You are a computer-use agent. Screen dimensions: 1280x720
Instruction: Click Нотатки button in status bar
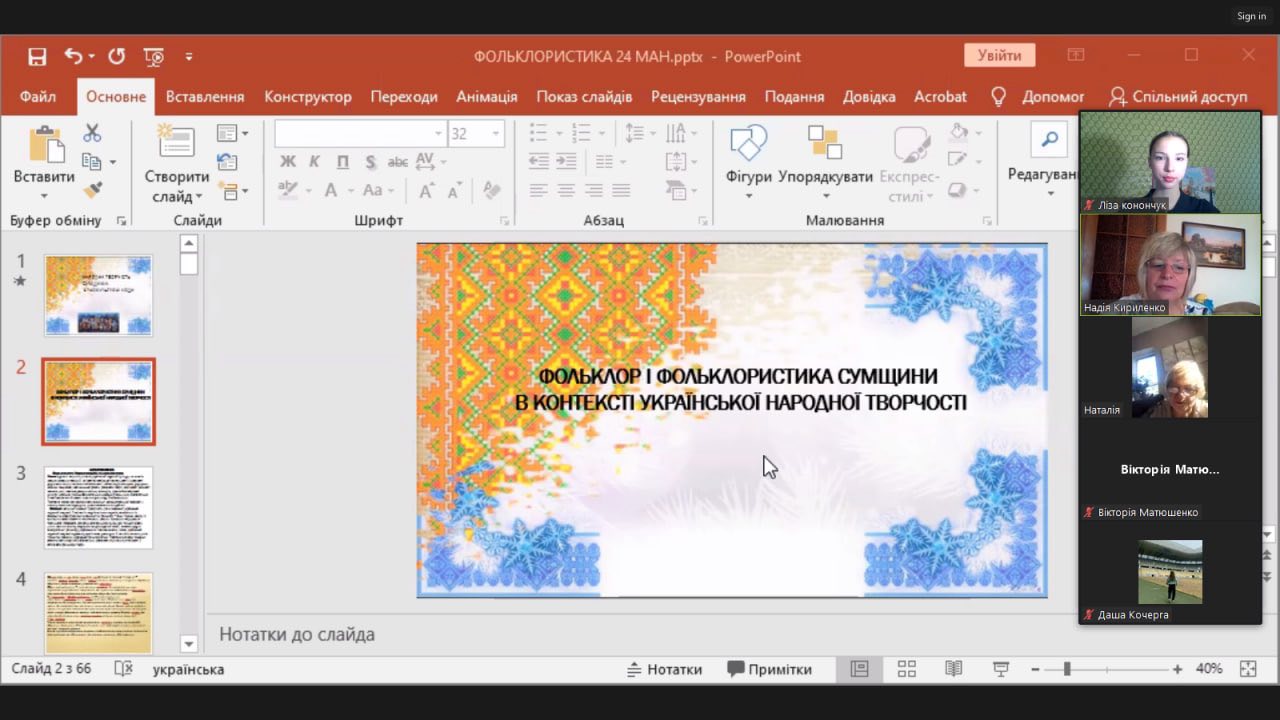click(x=664, y=669)
